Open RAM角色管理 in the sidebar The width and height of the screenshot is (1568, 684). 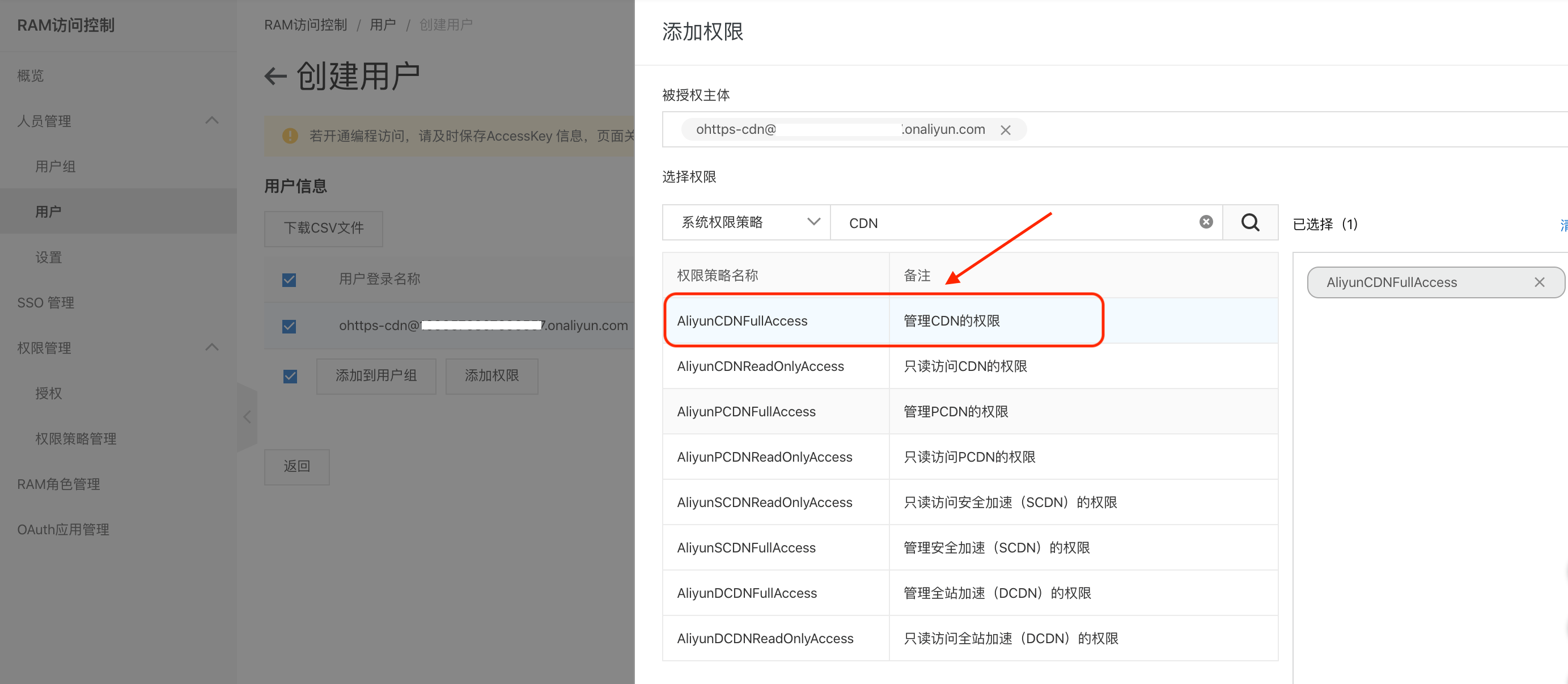click(x=58, y=484)
